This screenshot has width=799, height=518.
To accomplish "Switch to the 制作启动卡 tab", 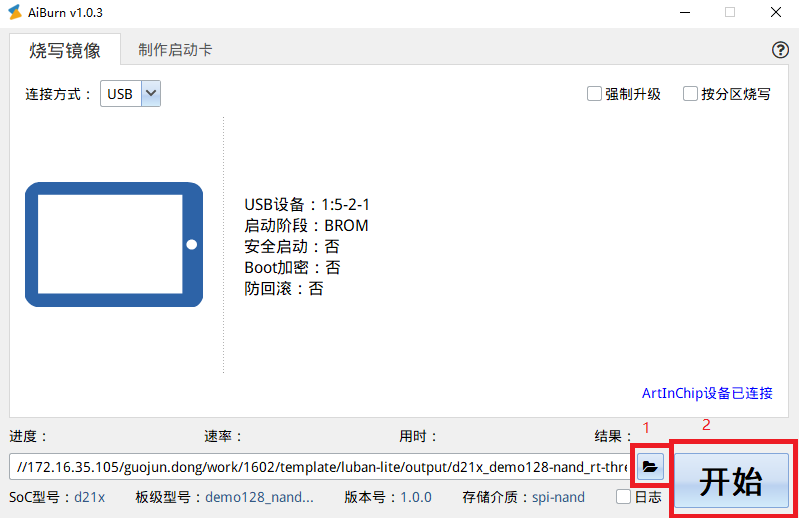I will (x=175, y=50).
